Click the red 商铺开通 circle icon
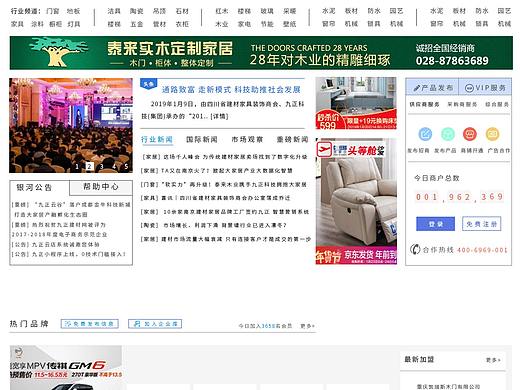The height and width of the screenshot is (390, 520). (470, 134)
